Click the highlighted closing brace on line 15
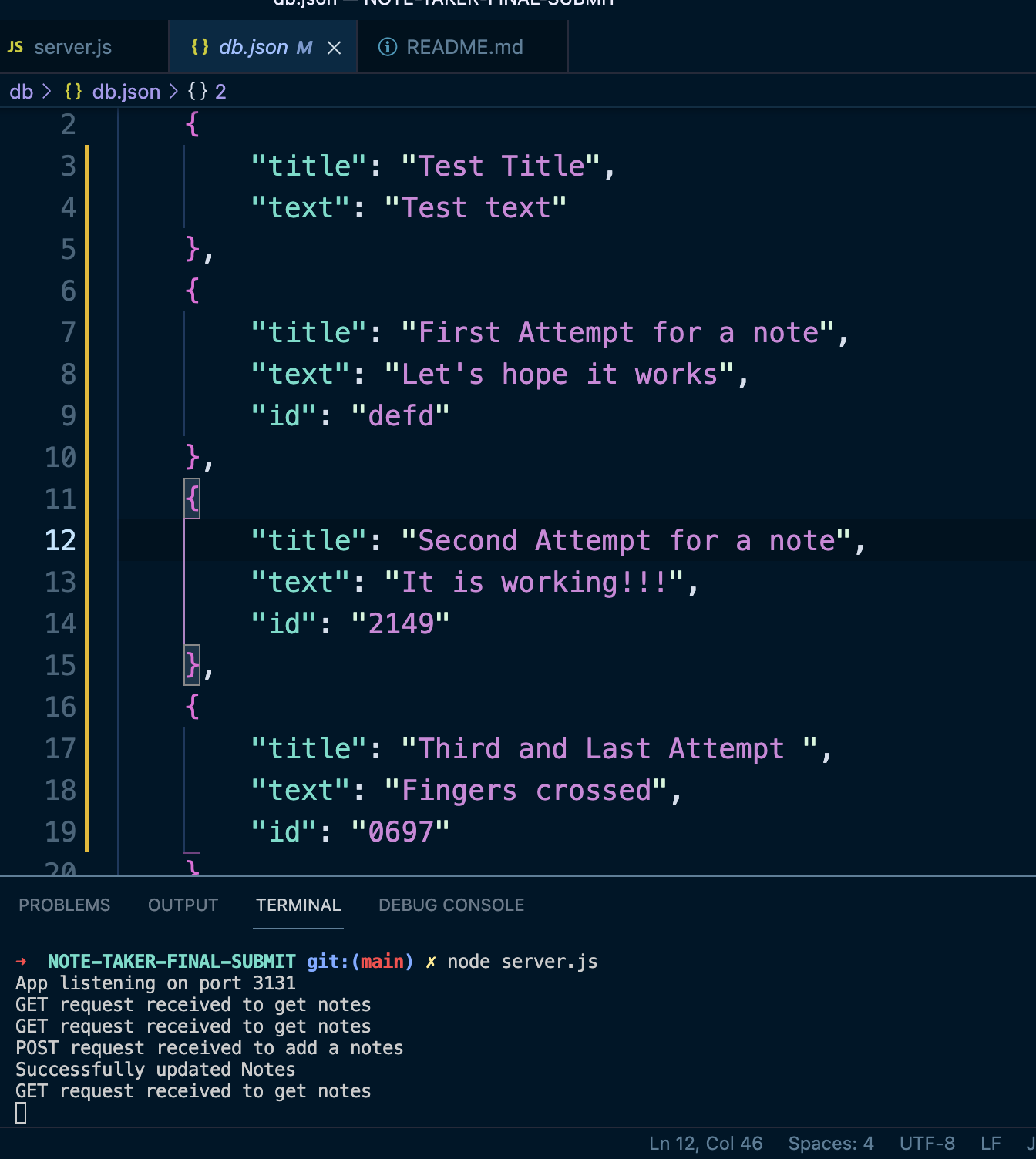This screenshot has width=1036, height=1159. [x=192, y=665]
